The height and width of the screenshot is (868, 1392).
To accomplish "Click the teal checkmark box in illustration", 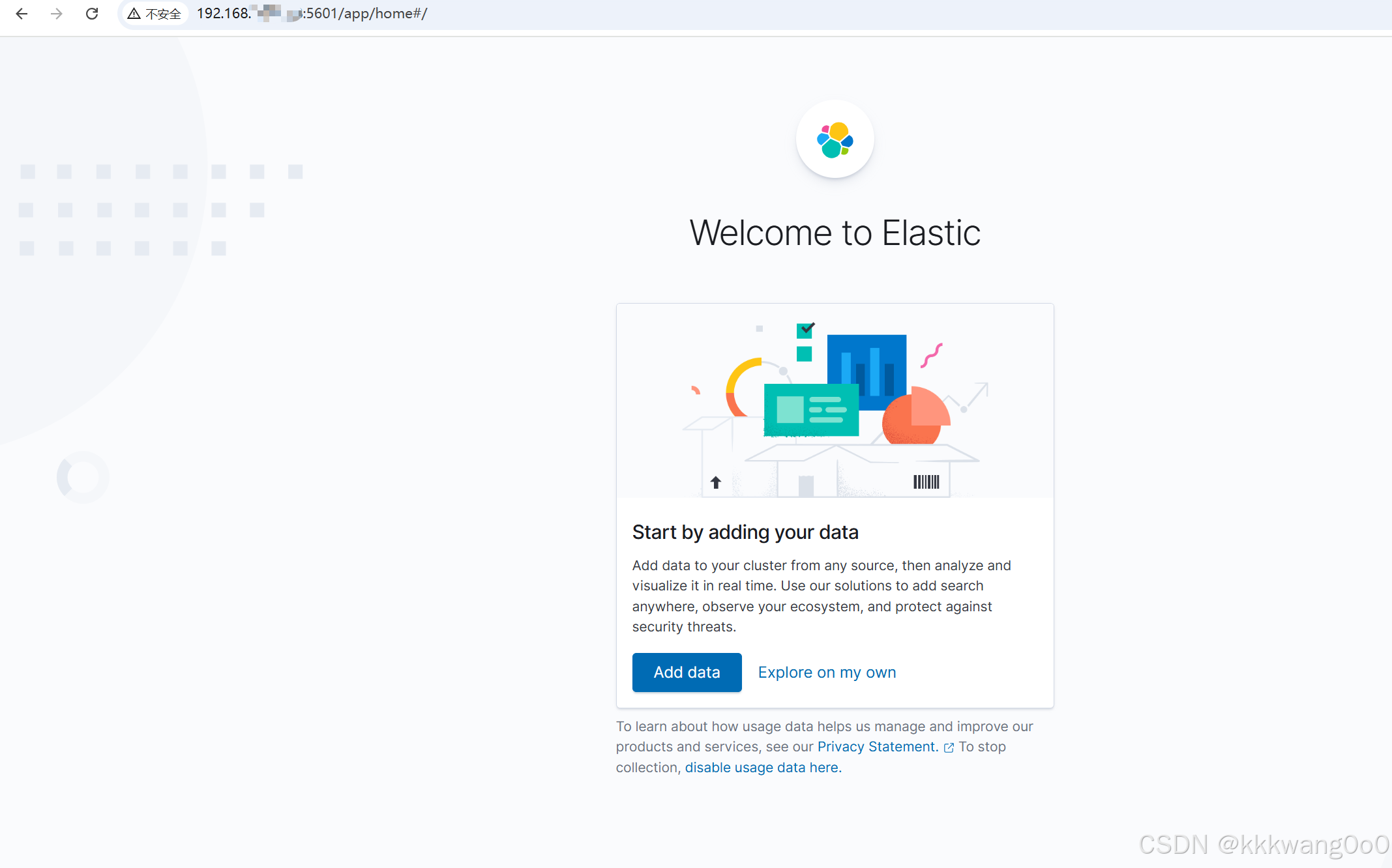I will click(805, 330).
